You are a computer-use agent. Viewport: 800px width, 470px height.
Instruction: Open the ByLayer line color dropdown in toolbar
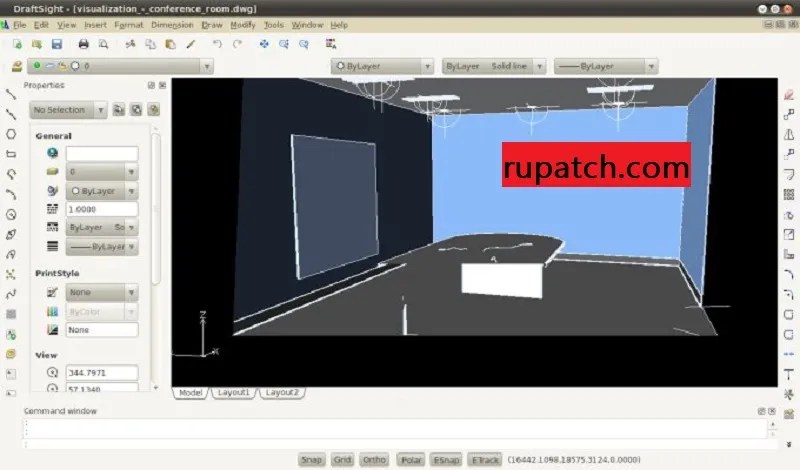pyautogui.click(x=382, y=66)
